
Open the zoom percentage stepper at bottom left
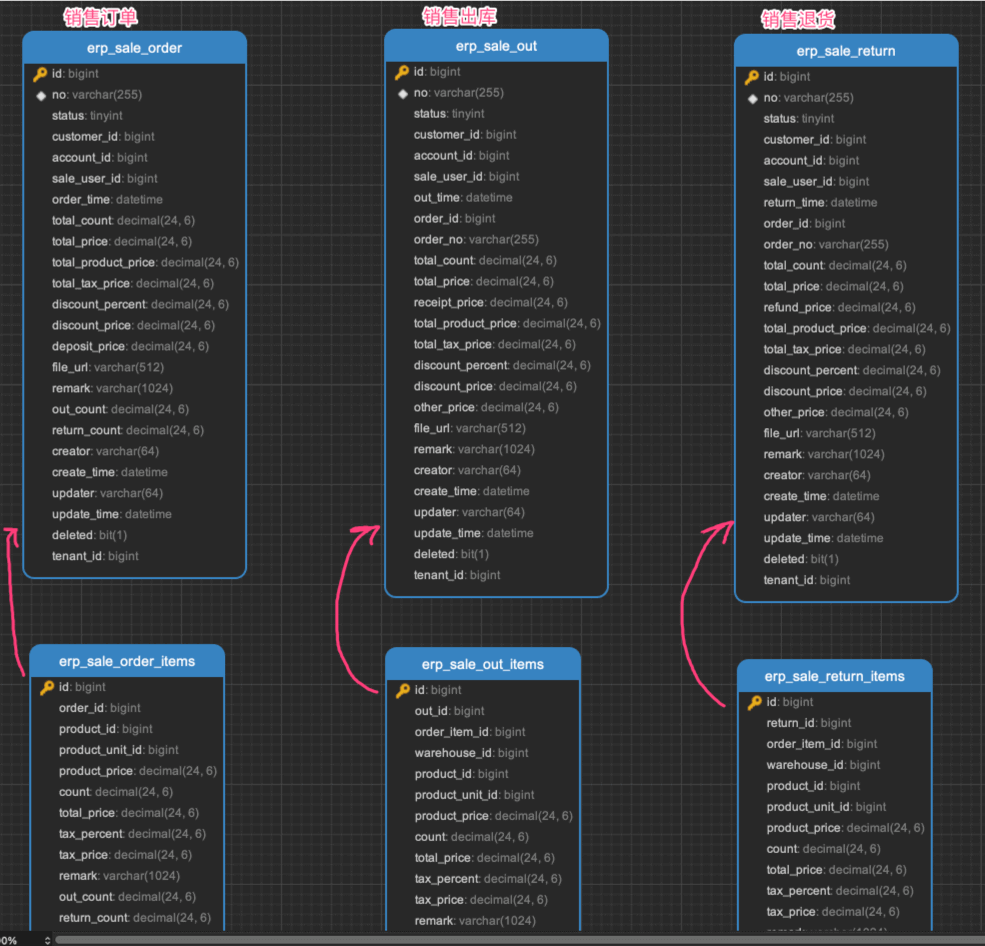47,940
